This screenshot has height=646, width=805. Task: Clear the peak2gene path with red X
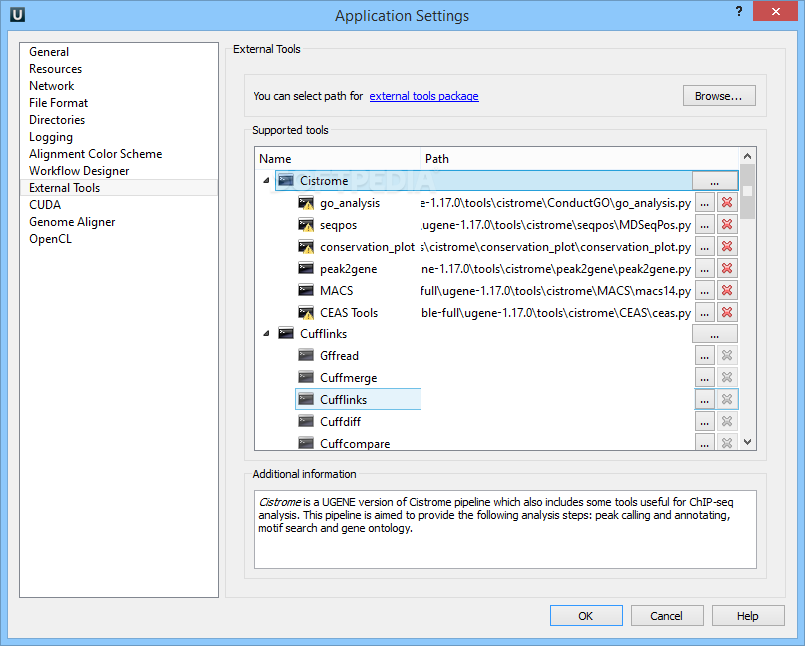click(727, 269)
